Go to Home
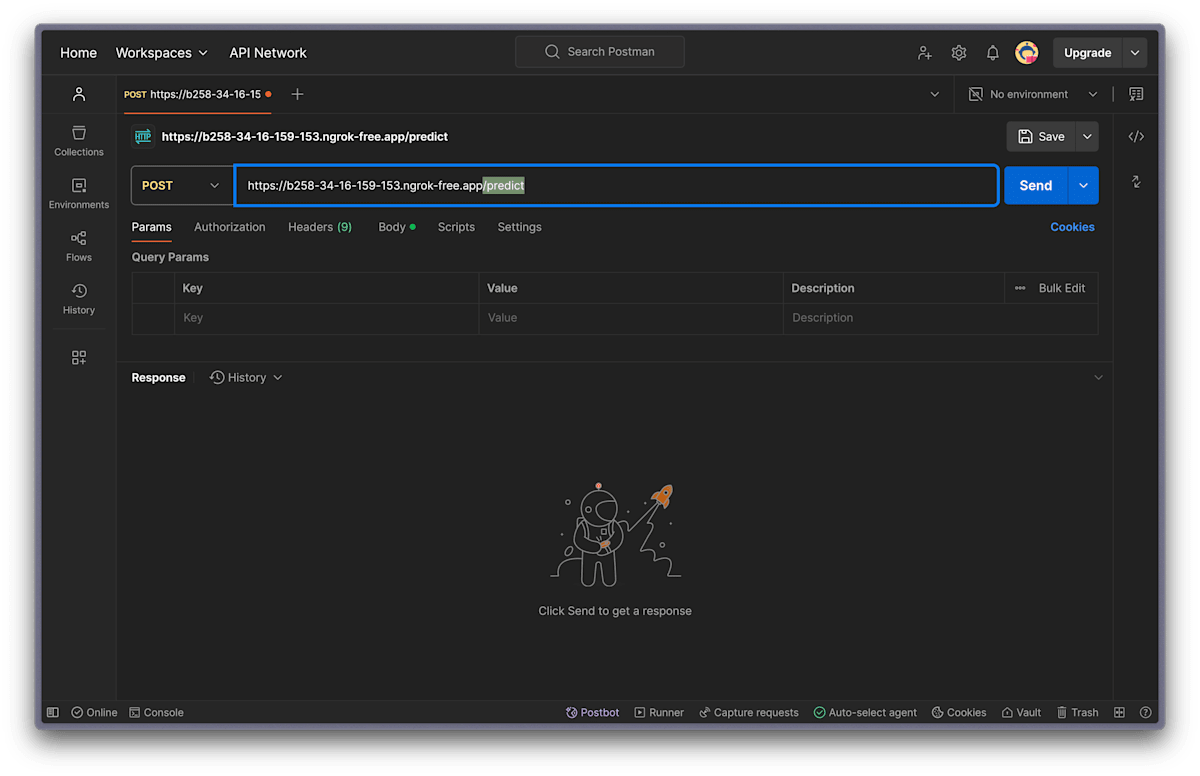 tap(78, 53)
